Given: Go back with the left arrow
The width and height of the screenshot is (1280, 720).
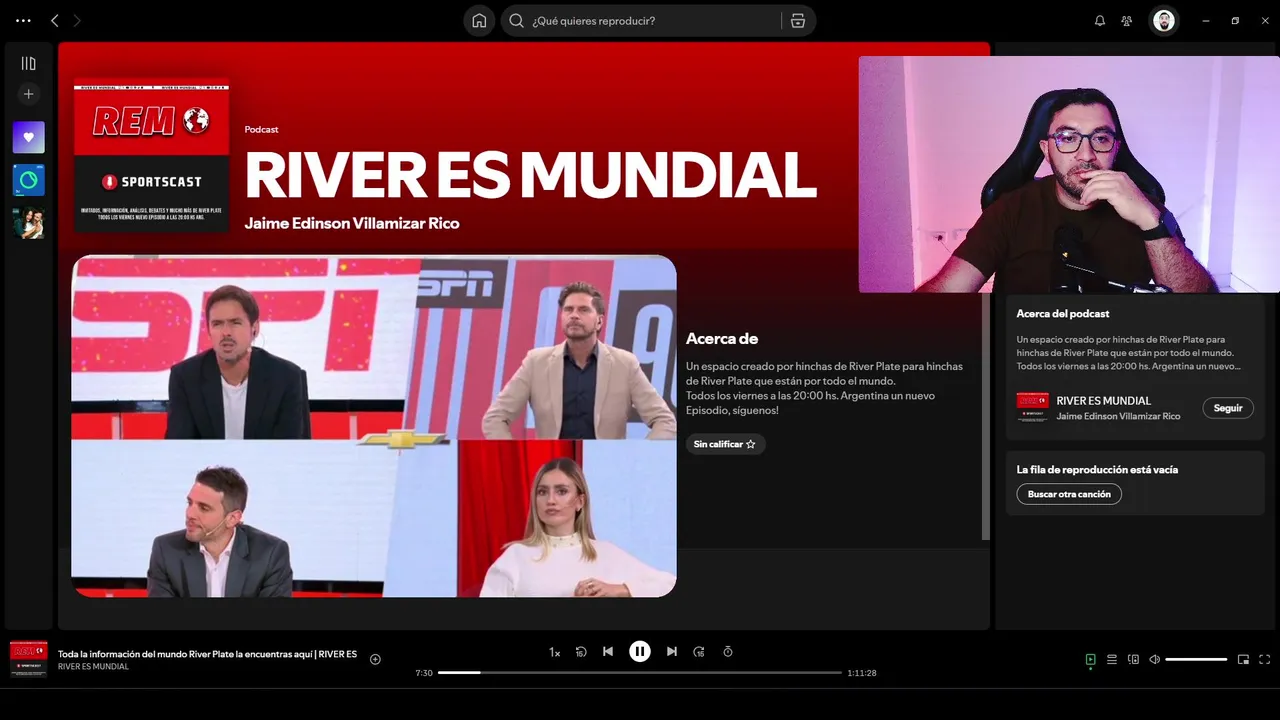Looking at the screenshot, I should tap(55, 20).
